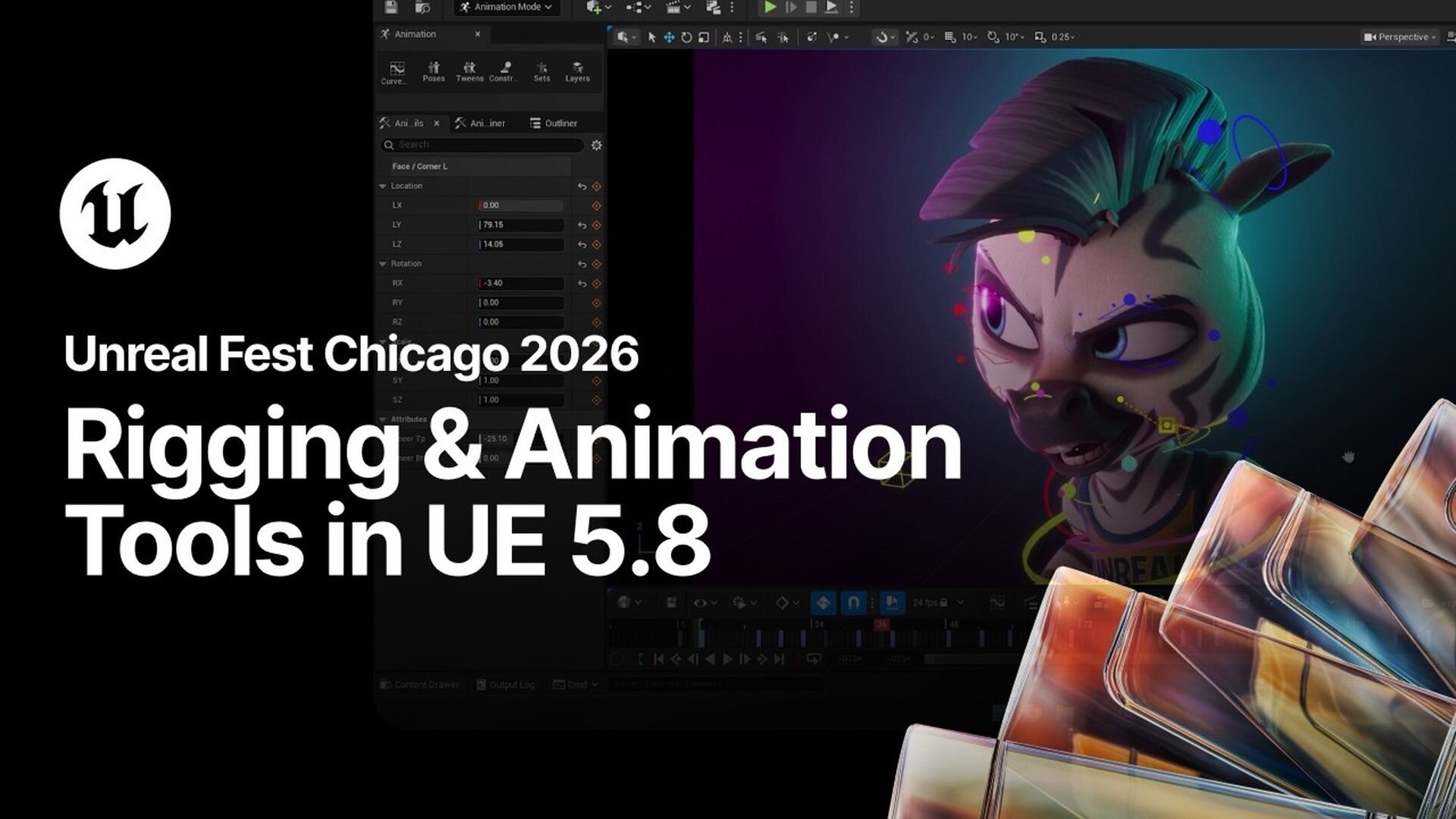Toggle rotation snap icon beside 10°
Image resolution: width=1456 pixels, height=819 pixels.
(x=993, y=37)
